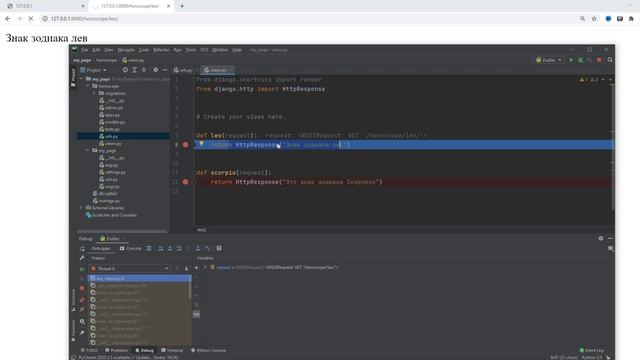Open the Debugger tab

[x=101, y=248]
